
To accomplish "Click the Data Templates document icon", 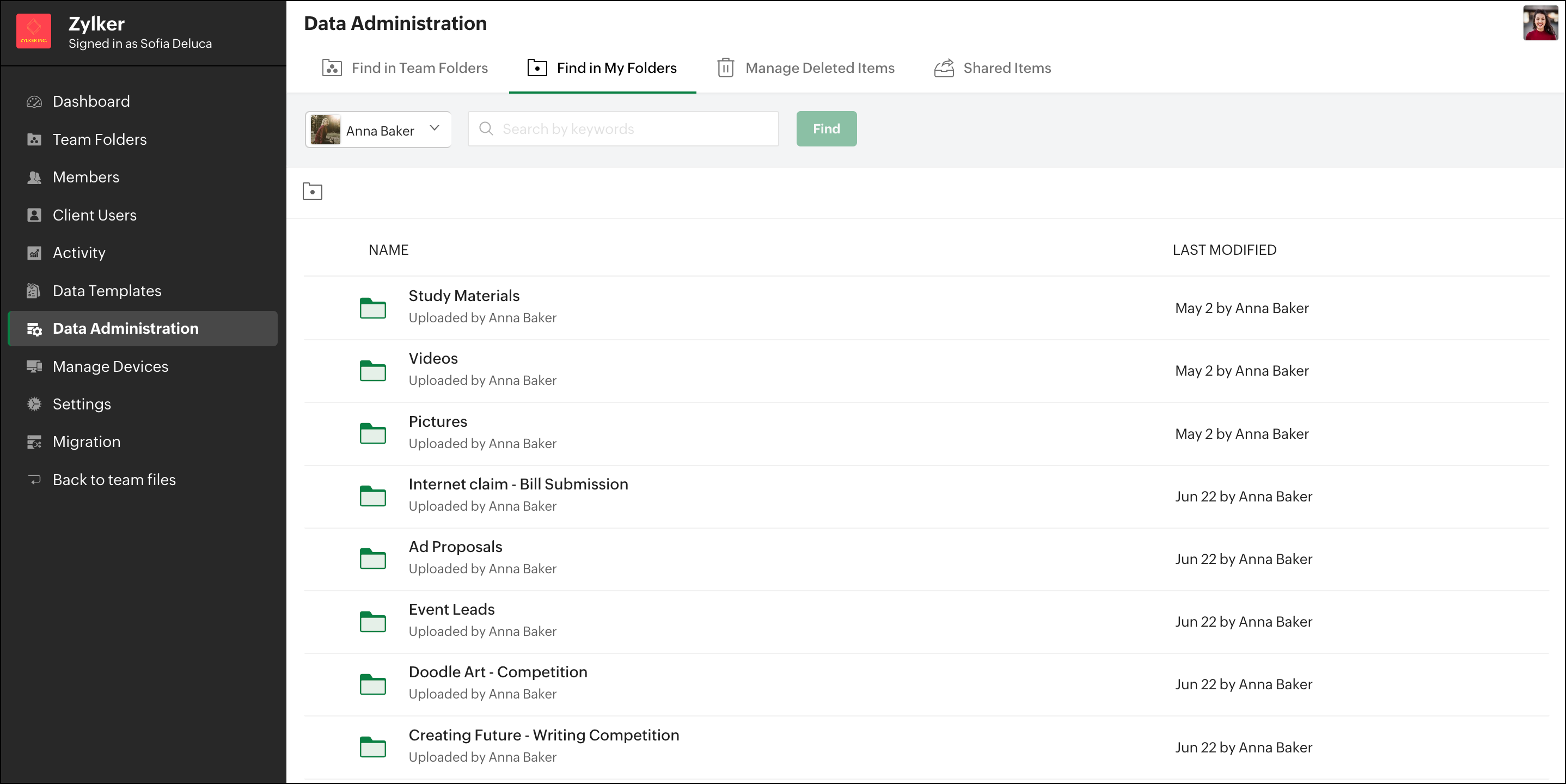I will (x=35, y=291).
